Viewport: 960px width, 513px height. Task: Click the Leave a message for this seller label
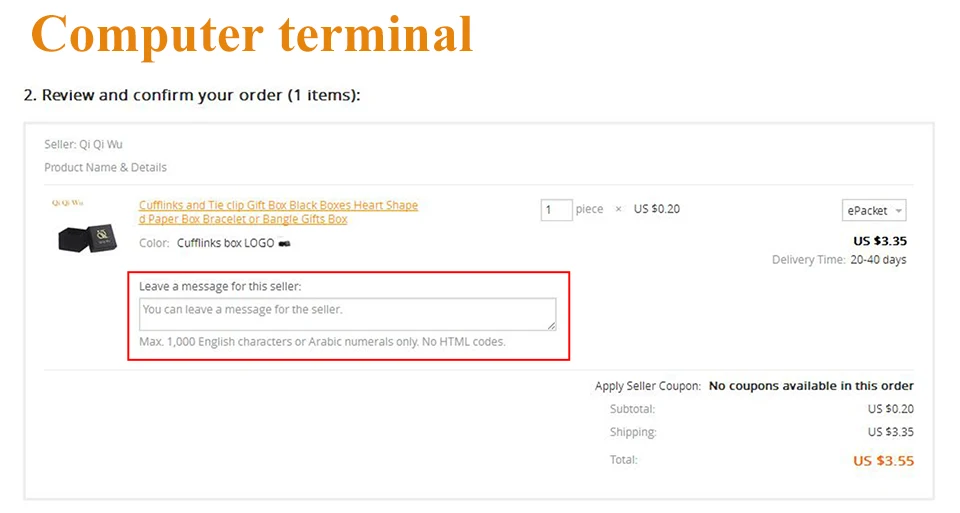[x=220, y=286]
